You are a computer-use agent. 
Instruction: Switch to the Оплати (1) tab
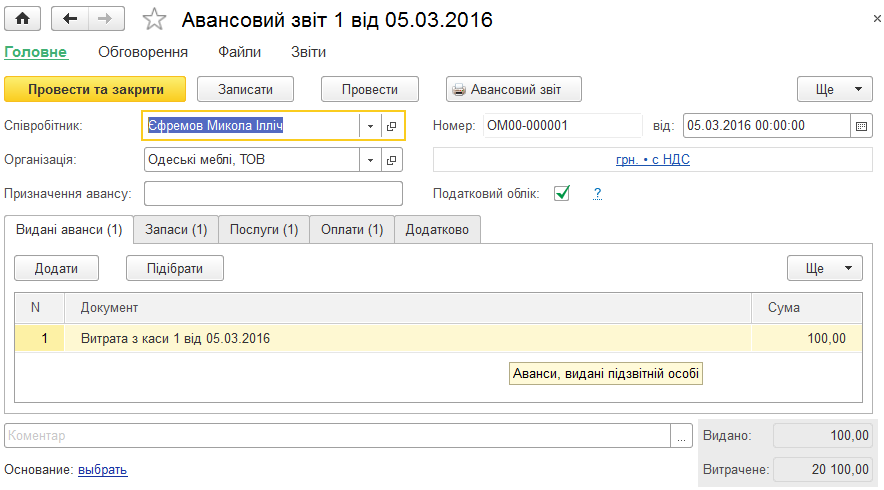pyautogui.click(x=352, y=229)
